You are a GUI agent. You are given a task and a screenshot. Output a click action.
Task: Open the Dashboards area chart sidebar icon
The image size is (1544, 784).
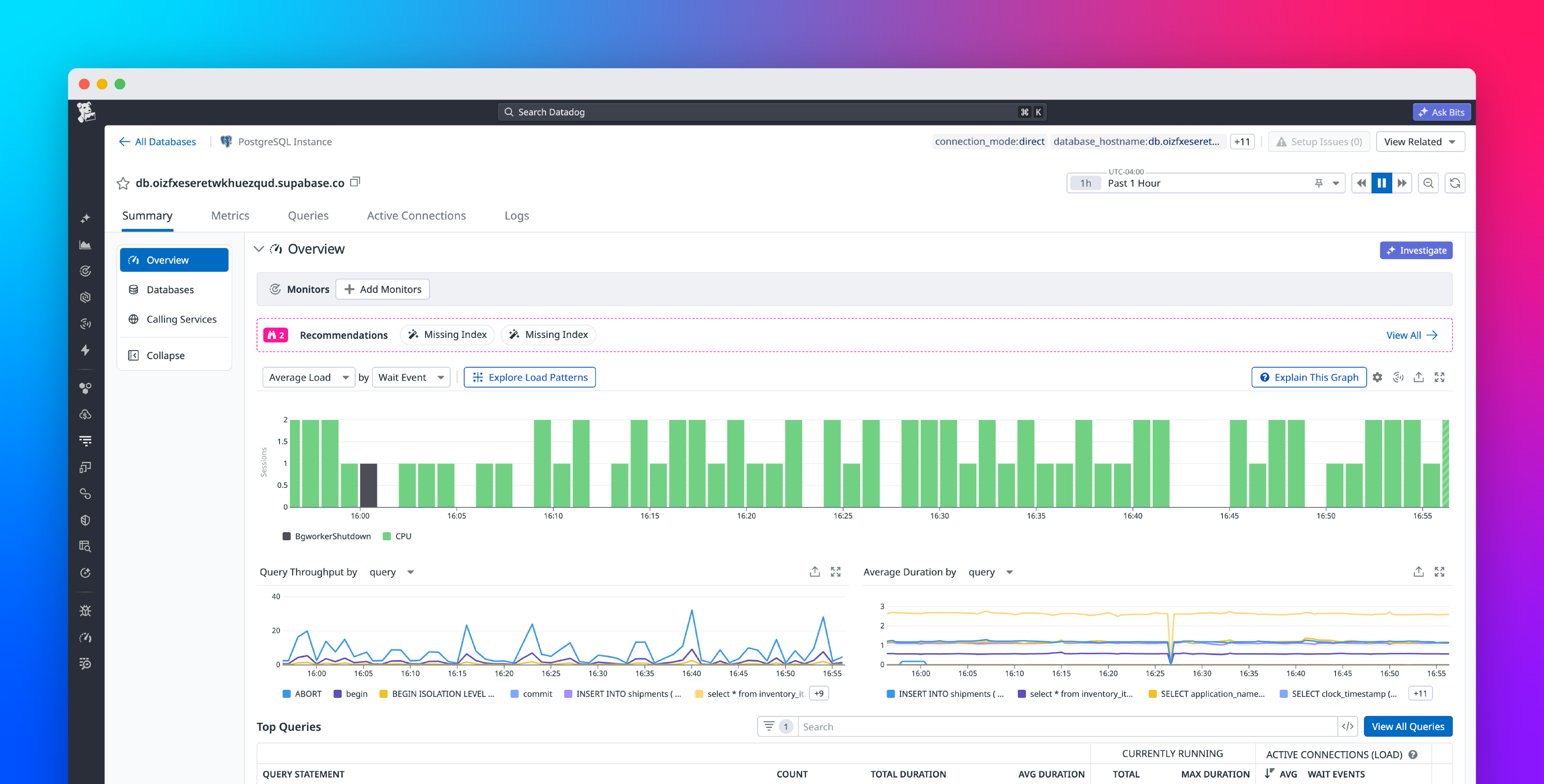point(86,245)
